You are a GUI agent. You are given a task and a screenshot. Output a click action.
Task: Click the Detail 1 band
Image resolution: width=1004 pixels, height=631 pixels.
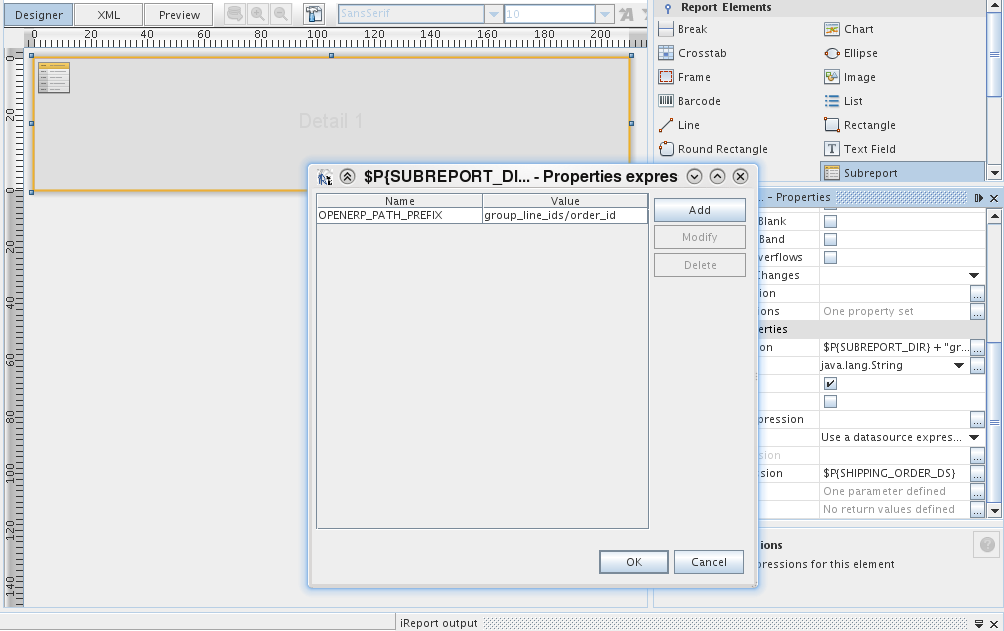[x=330, y=122]
